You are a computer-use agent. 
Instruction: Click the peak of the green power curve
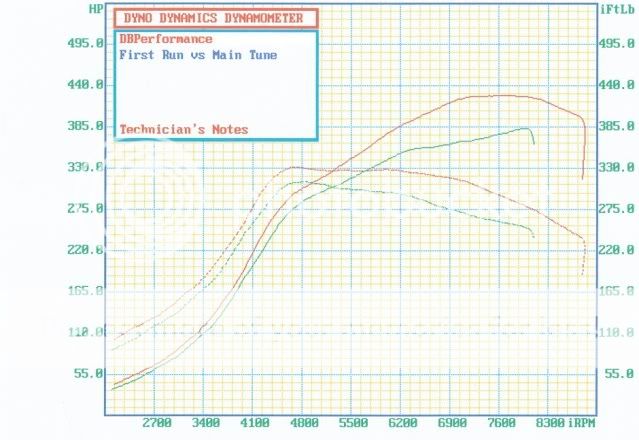pos(524,128)
